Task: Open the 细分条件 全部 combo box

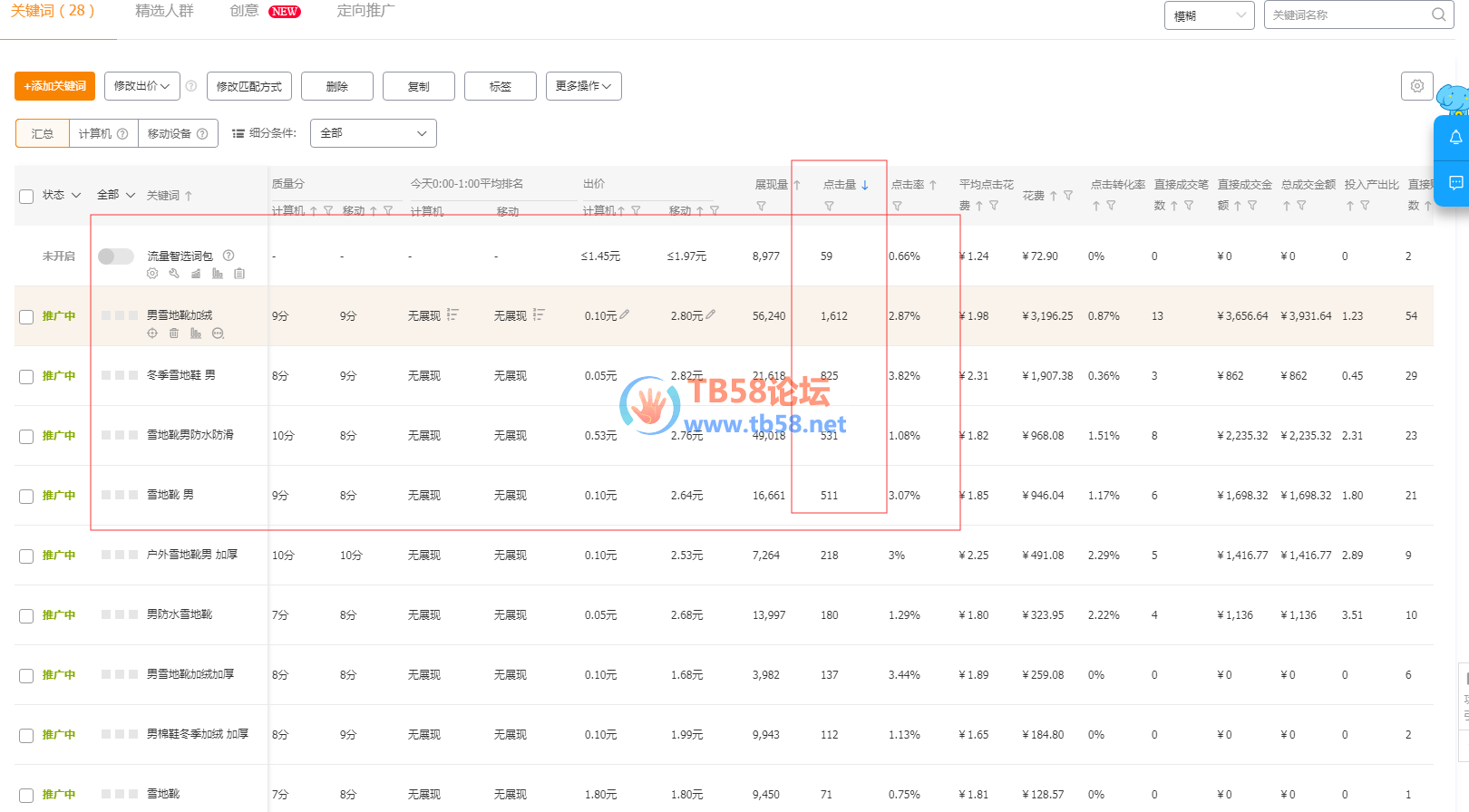Action: pos(373,133)
